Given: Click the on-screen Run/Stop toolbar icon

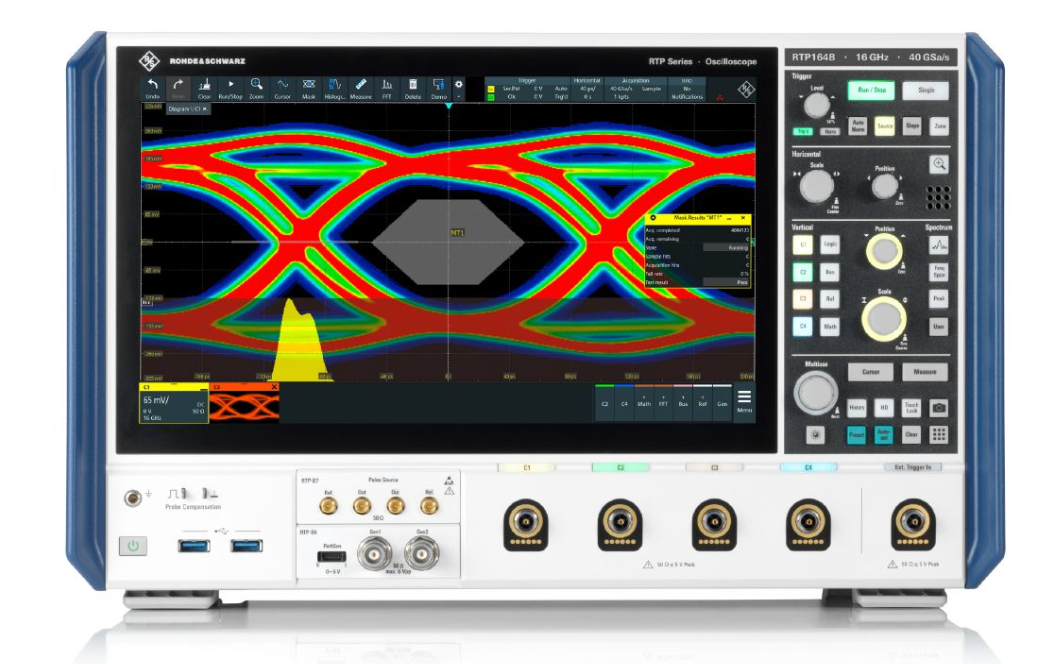Looking at the screenshot, I should click(230, 88).
